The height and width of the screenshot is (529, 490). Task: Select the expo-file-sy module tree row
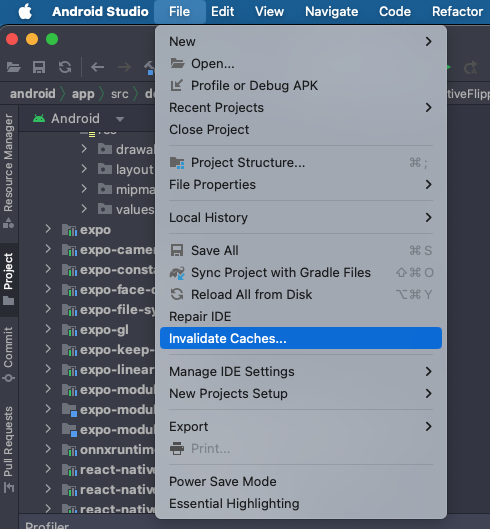87,309
